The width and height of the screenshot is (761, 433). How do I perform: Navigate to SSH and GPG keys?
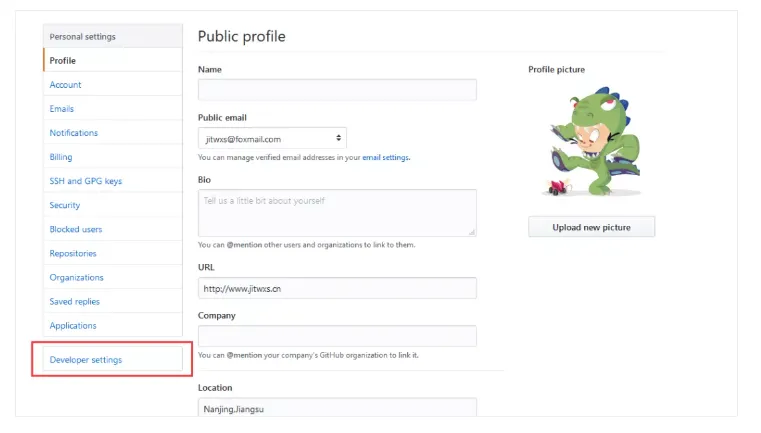(86, 181)
